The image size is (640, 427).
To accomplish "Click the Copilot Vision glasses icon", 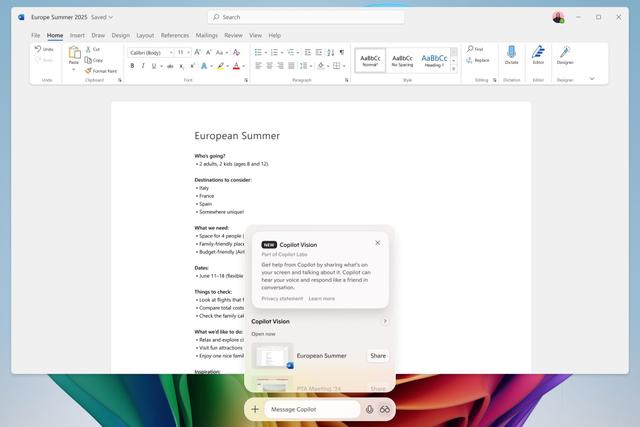I will (384, 409).
